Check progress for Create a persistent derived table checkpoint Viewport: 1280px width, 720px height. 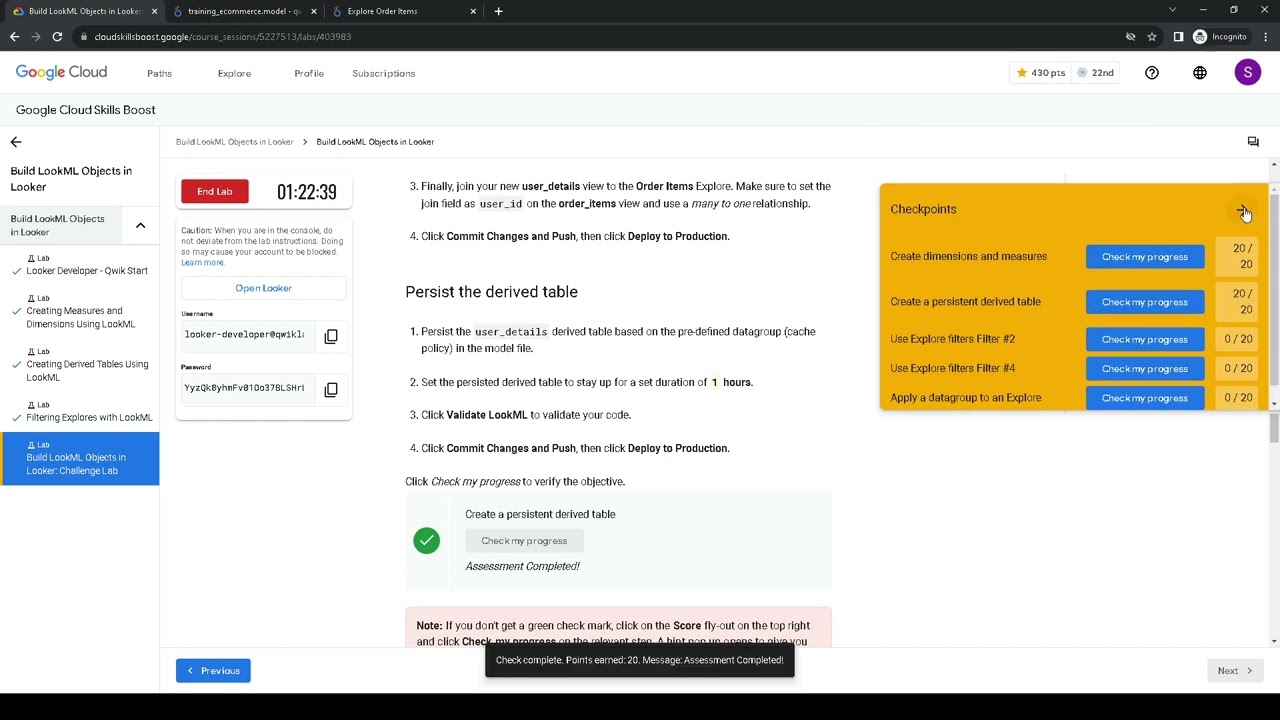[1145, 302]
